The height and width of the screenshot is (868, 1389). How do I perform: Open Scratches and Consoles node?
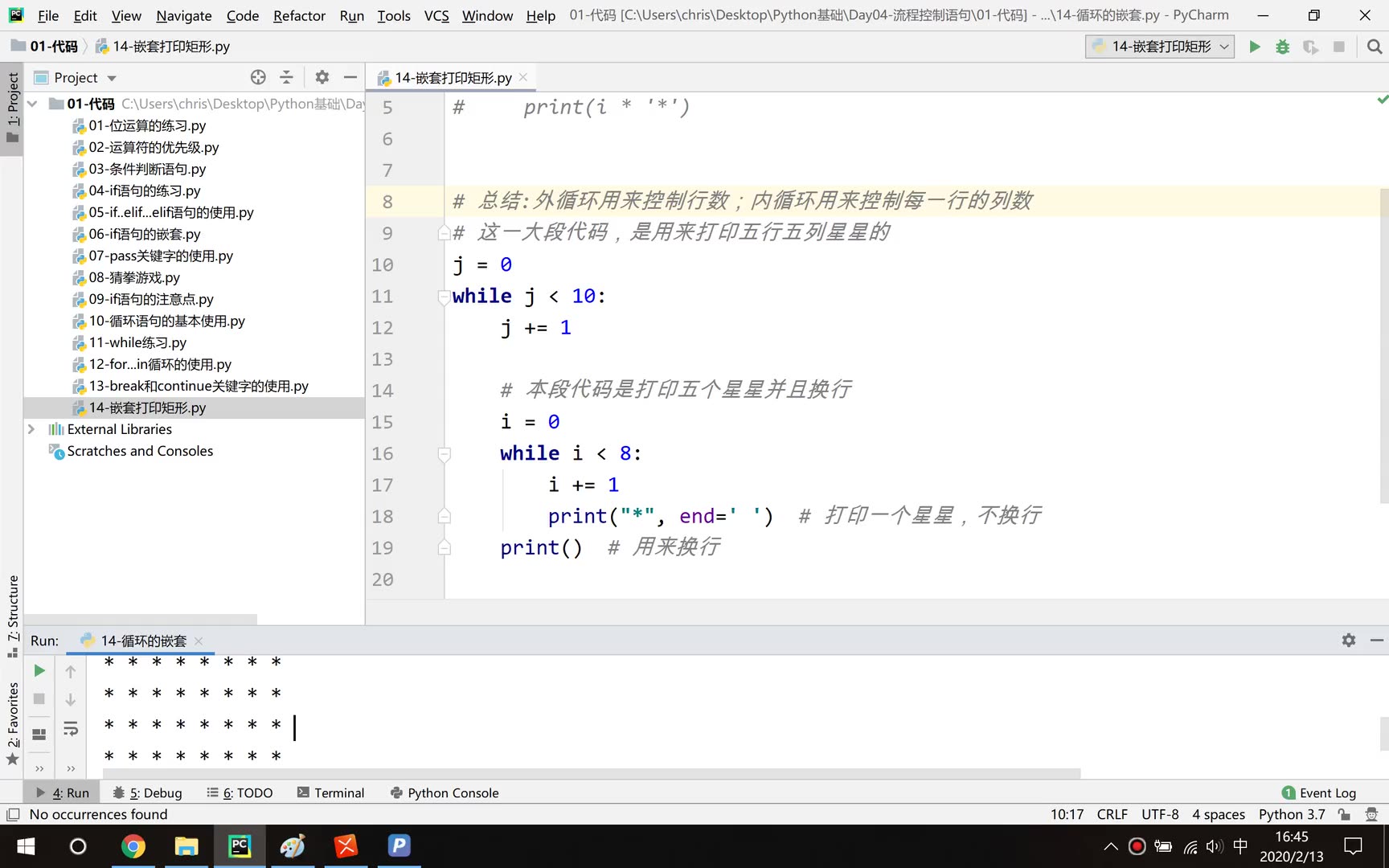coord(140,451)
